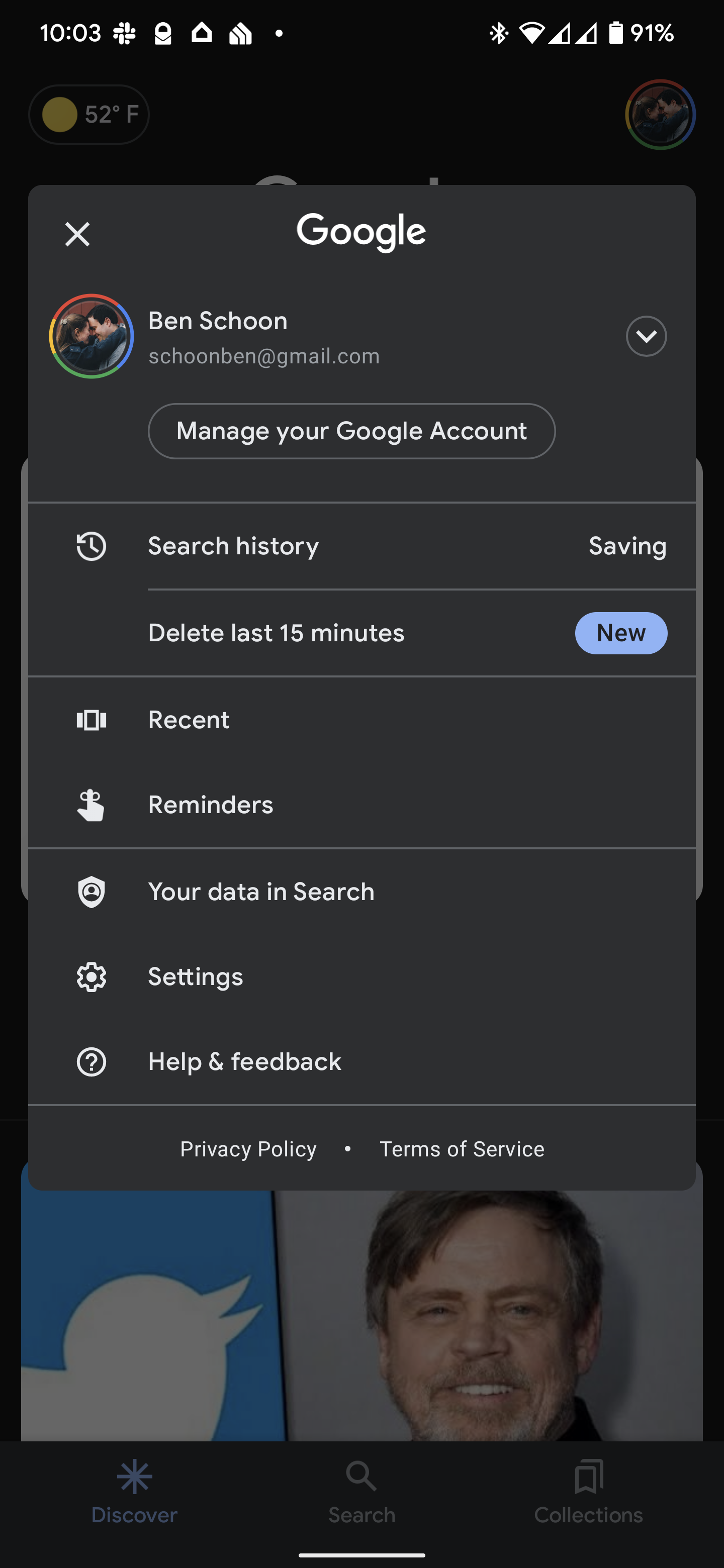
Task: Tap the Your data shield icon
Action: (92, 892)
